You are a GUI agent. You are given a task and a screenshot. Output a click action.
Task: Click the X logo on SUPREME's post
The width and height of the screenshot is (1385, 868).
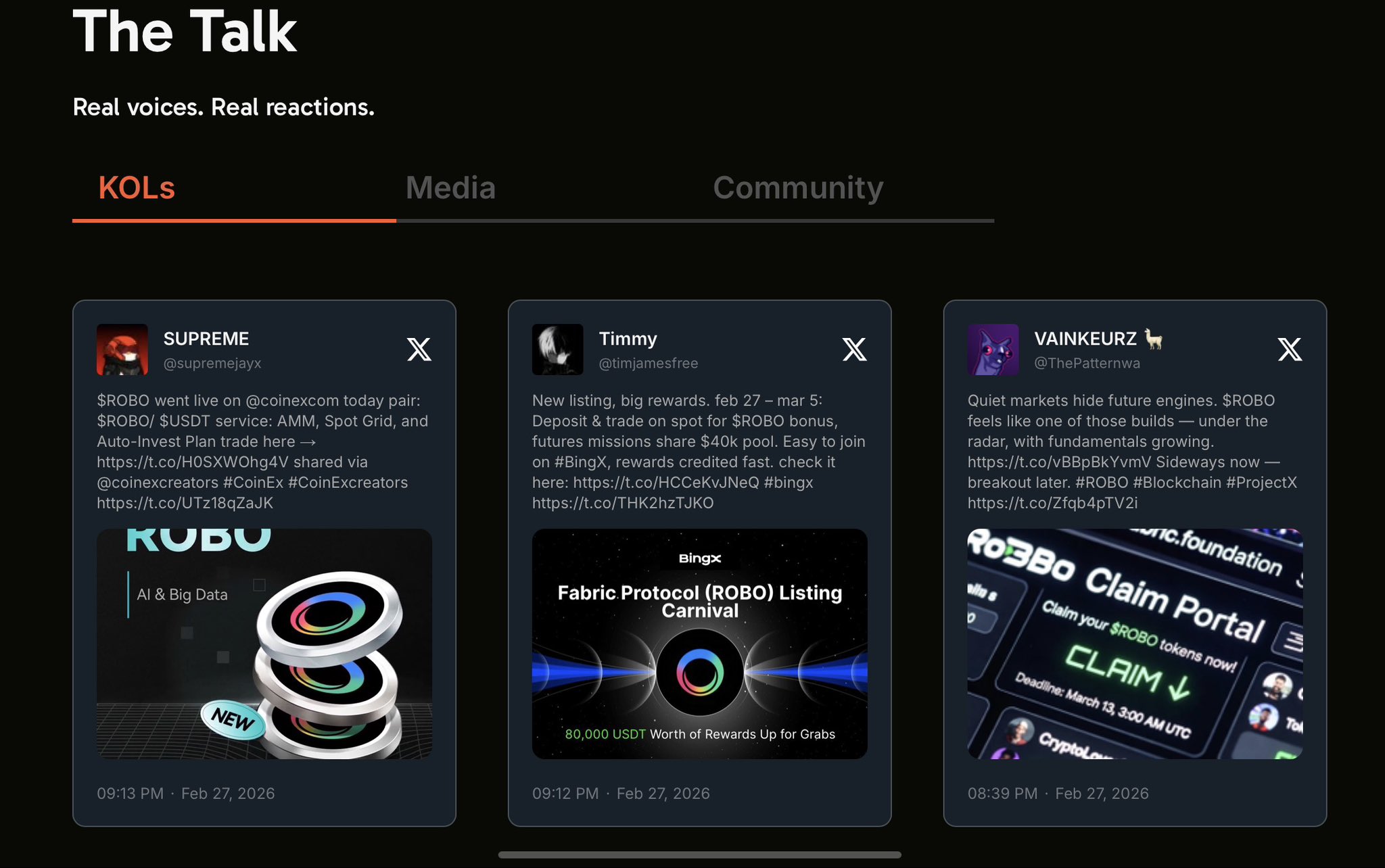(419, 349)
